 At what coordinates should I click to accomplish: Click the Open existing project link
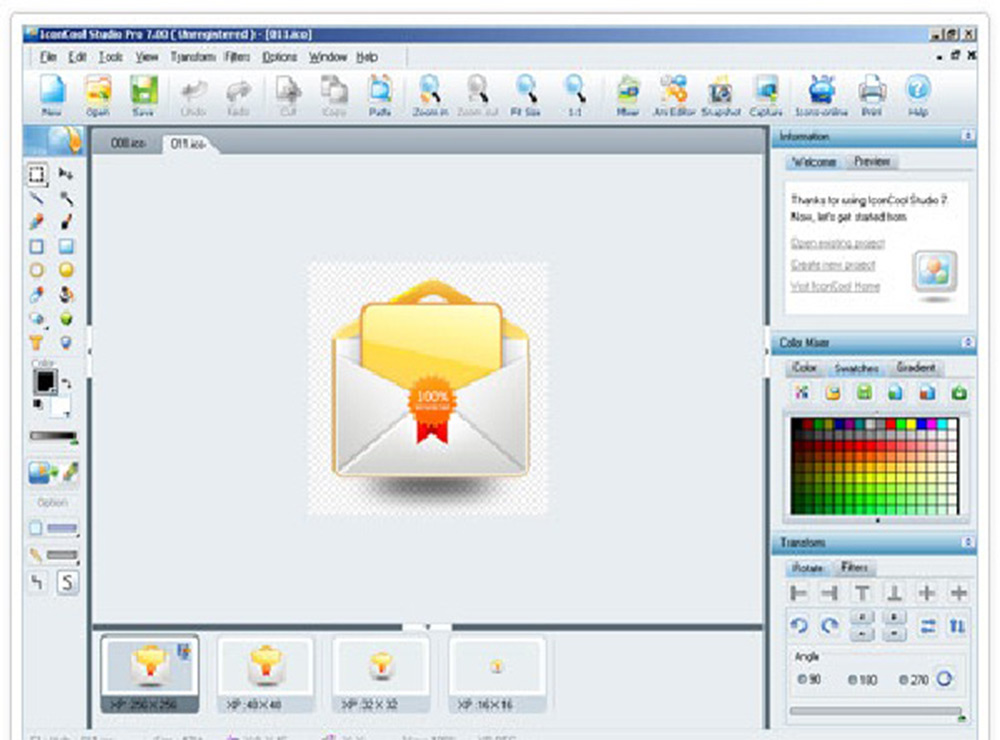tap(837, 243)
